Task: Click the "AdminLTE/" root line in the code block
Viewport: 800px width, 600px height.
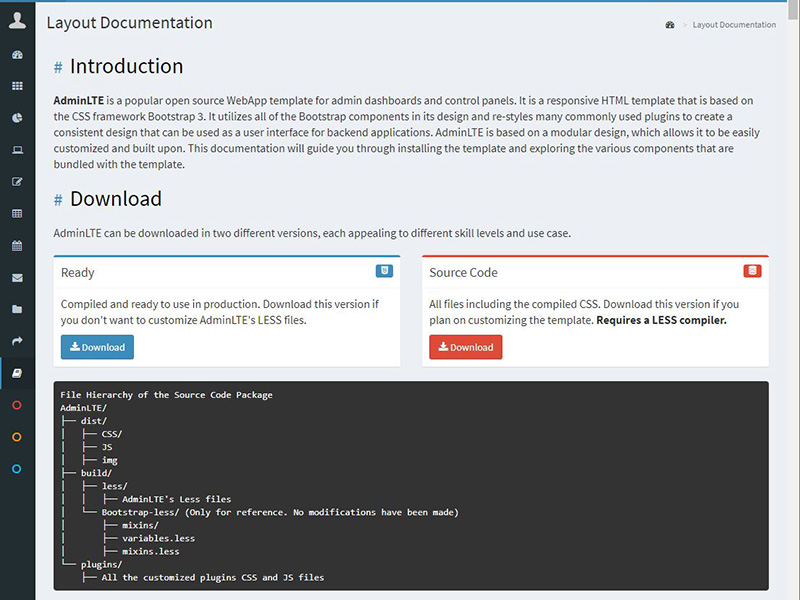Action: [x=84, y=408]
